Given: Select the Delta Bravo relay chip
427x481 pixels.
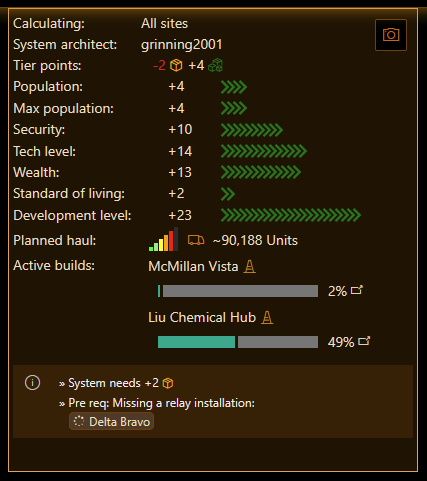Looking at the screenshot, I should [111, 422].
